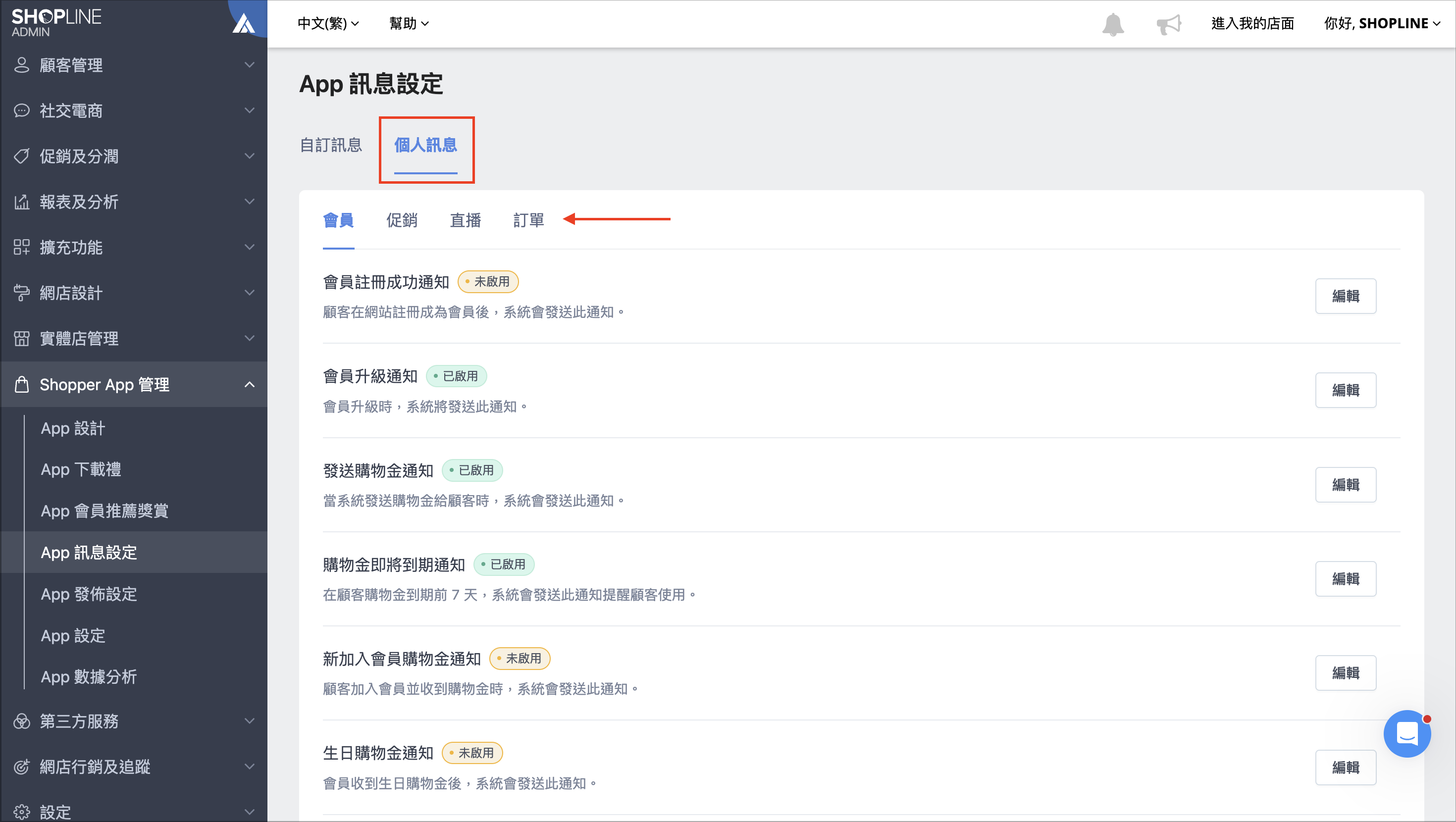Image resolution: width=1456 pixels, height=822 pixels.
Task: Click the 第三方服務 icon
Action: [21, 721]
